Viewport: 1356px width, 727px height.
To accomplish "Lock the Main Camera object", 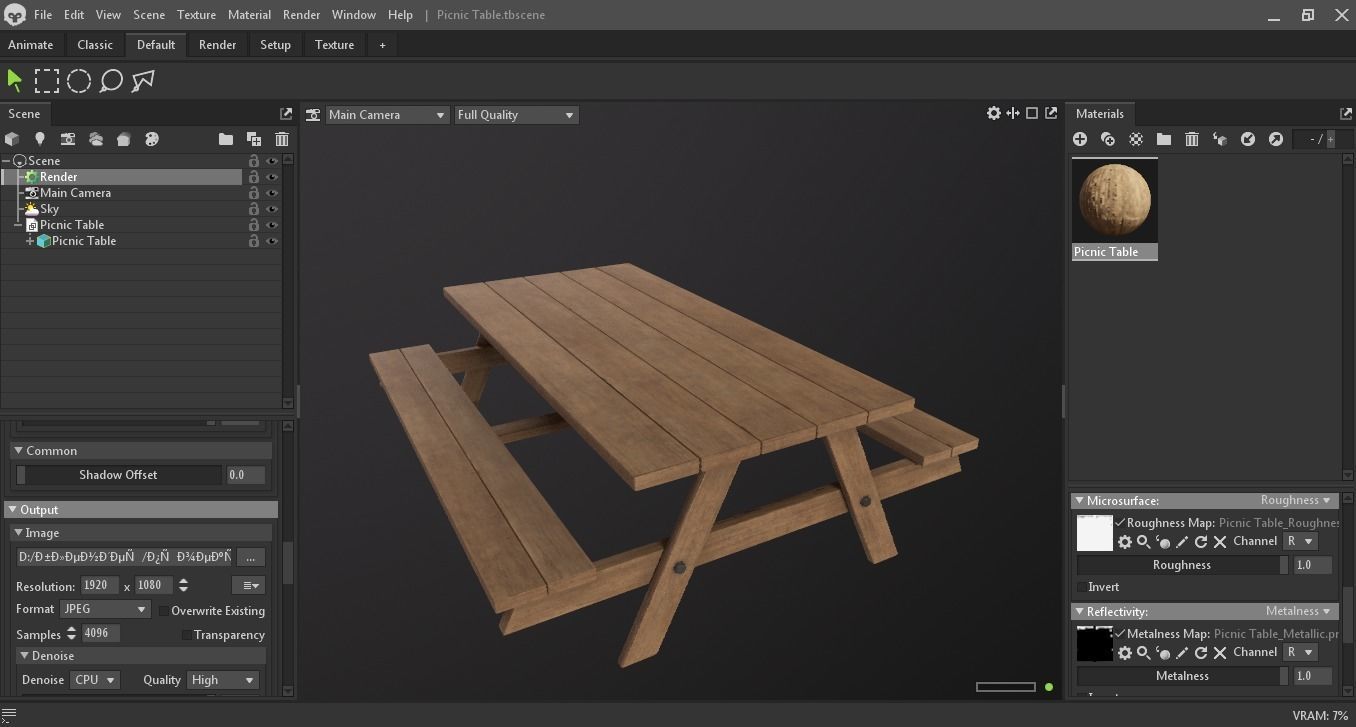I will (x=254, y=193).
